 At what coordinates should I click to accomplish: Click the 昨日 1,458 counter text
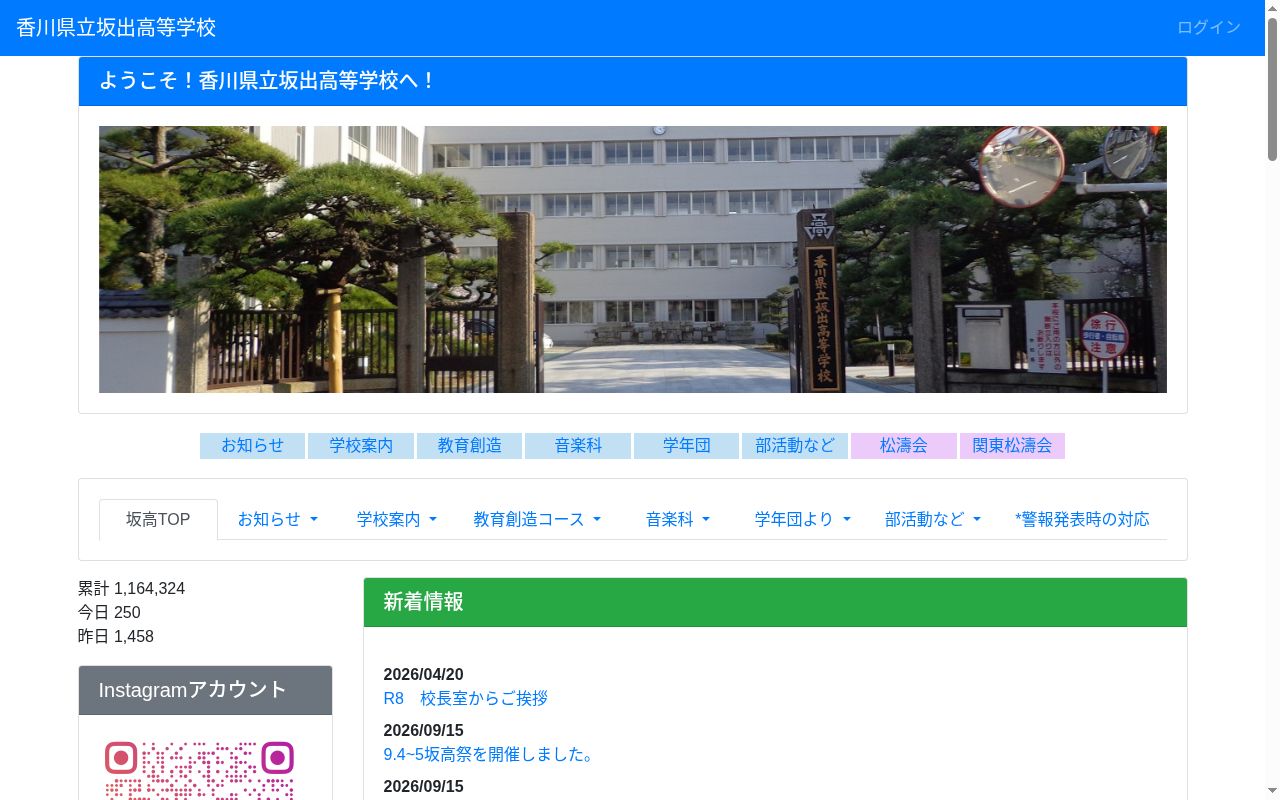coord(116,636)
